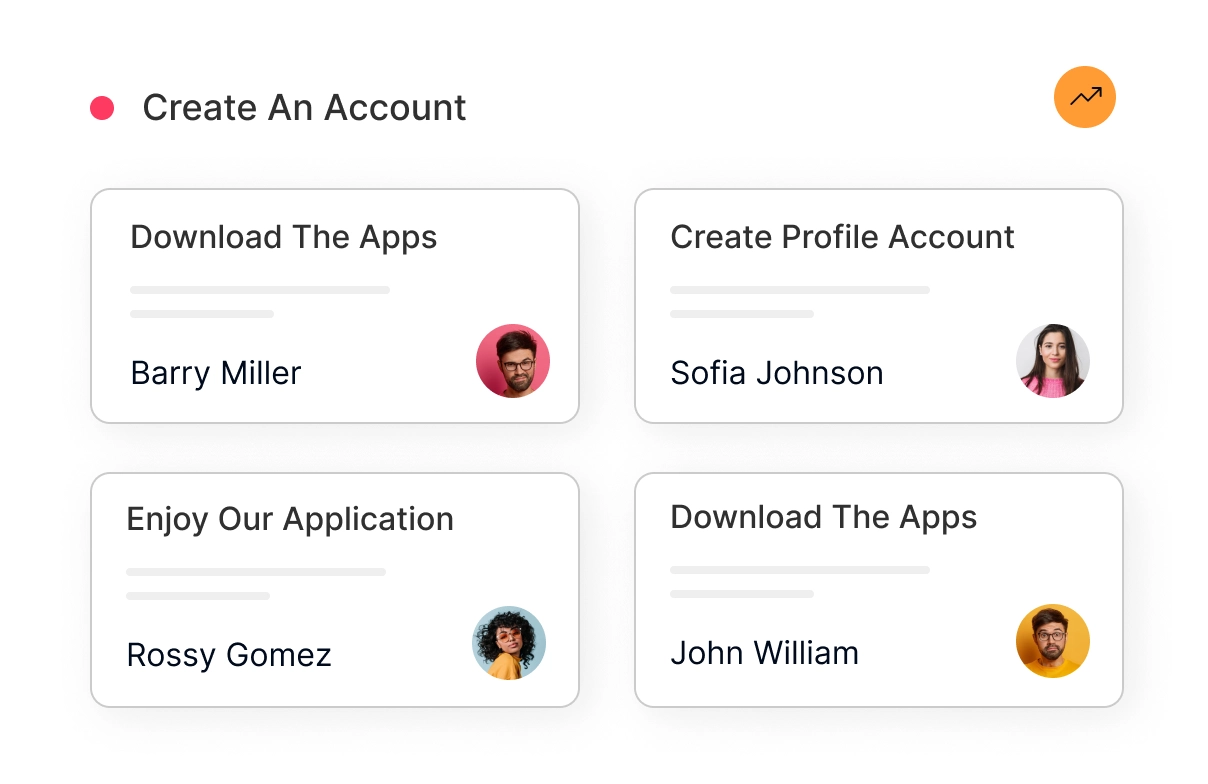Open Rossy Gomez's avatar photo
The image size is (1208, 784).
(509, 643)
